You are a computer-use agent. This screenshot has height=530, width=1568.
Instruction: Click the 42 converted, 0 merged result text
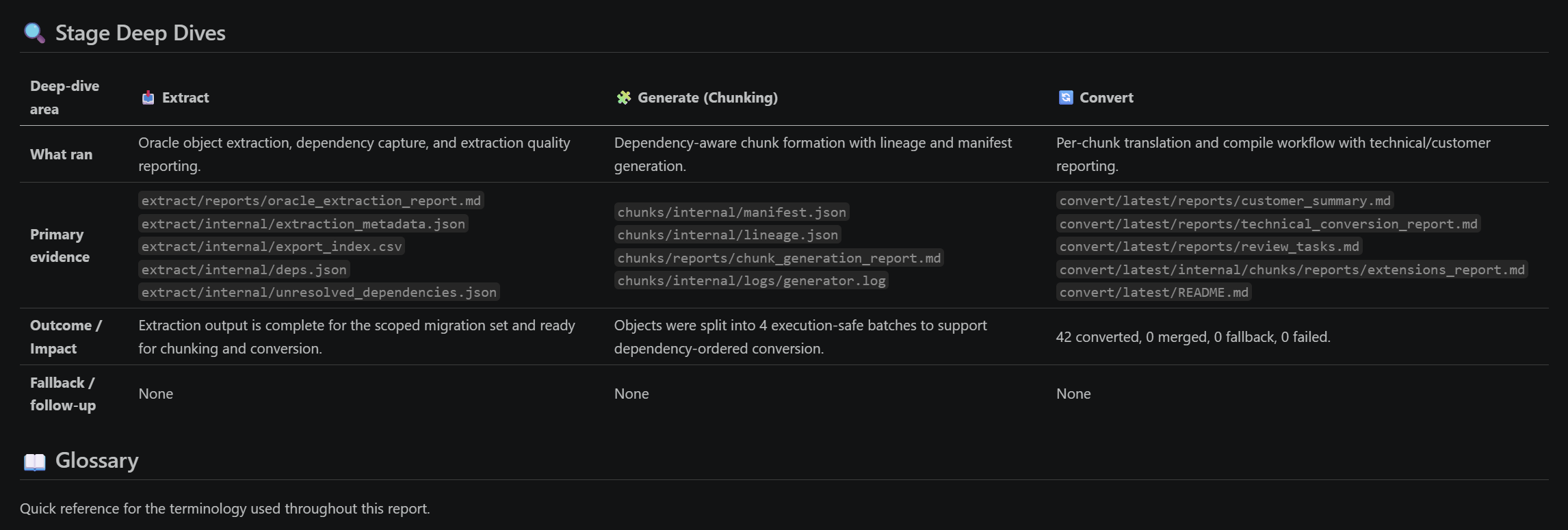coord(1193,337)
